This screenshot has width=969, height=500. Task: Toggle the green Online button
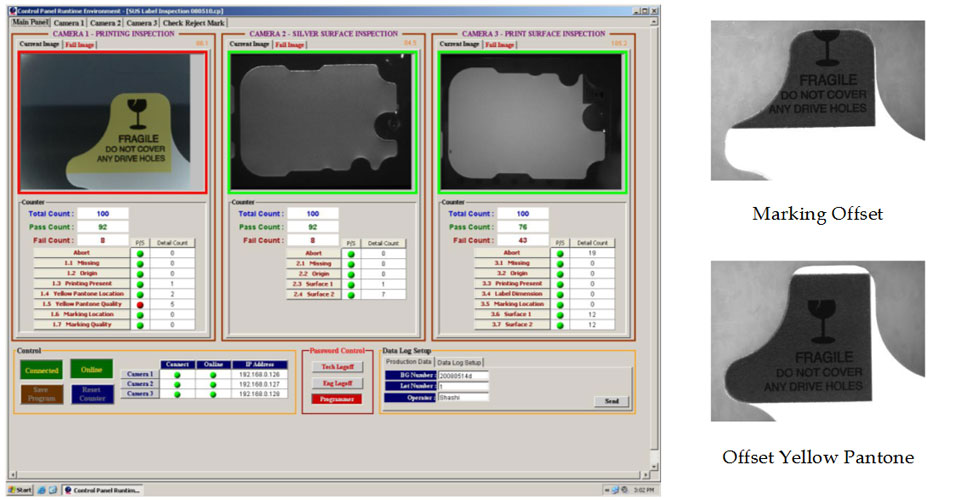click(91, 370)
